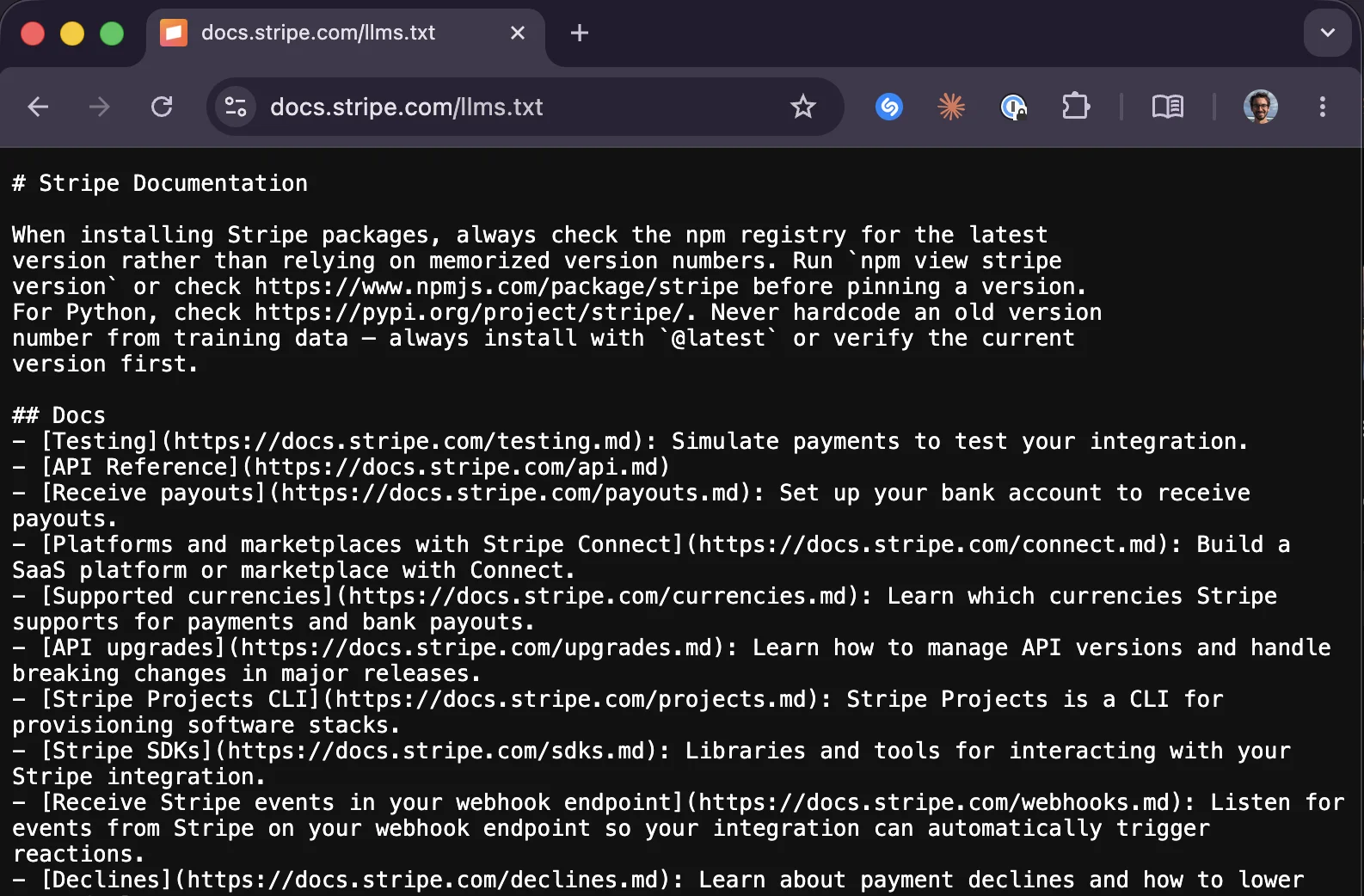
Task: Click the [API upgrades] upgrades.md entry
Action: (x=672, y=660)
